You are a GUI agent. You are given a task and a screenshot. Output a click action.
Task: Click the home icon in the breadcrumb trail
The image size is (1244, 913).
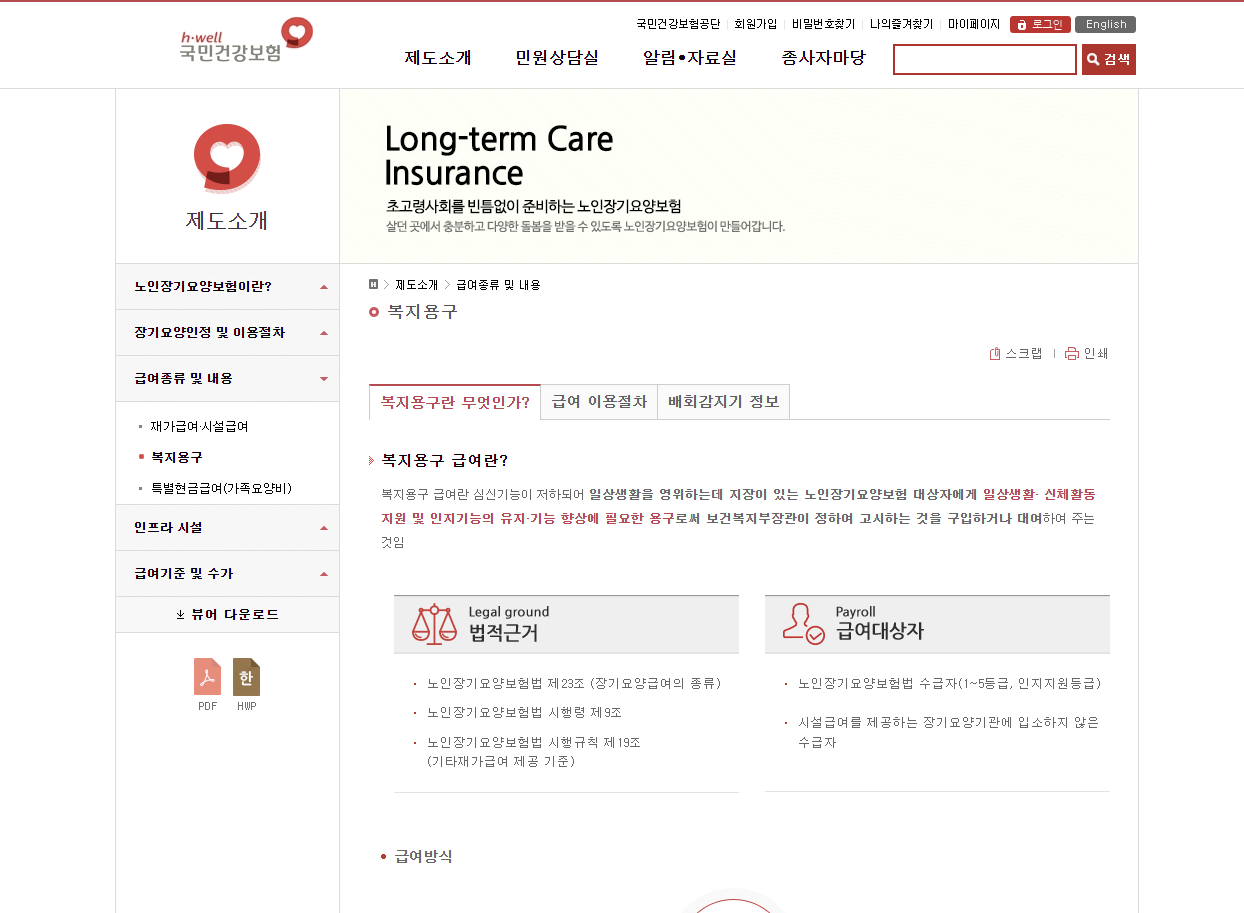pyautogui.click(x=372, y=284)
